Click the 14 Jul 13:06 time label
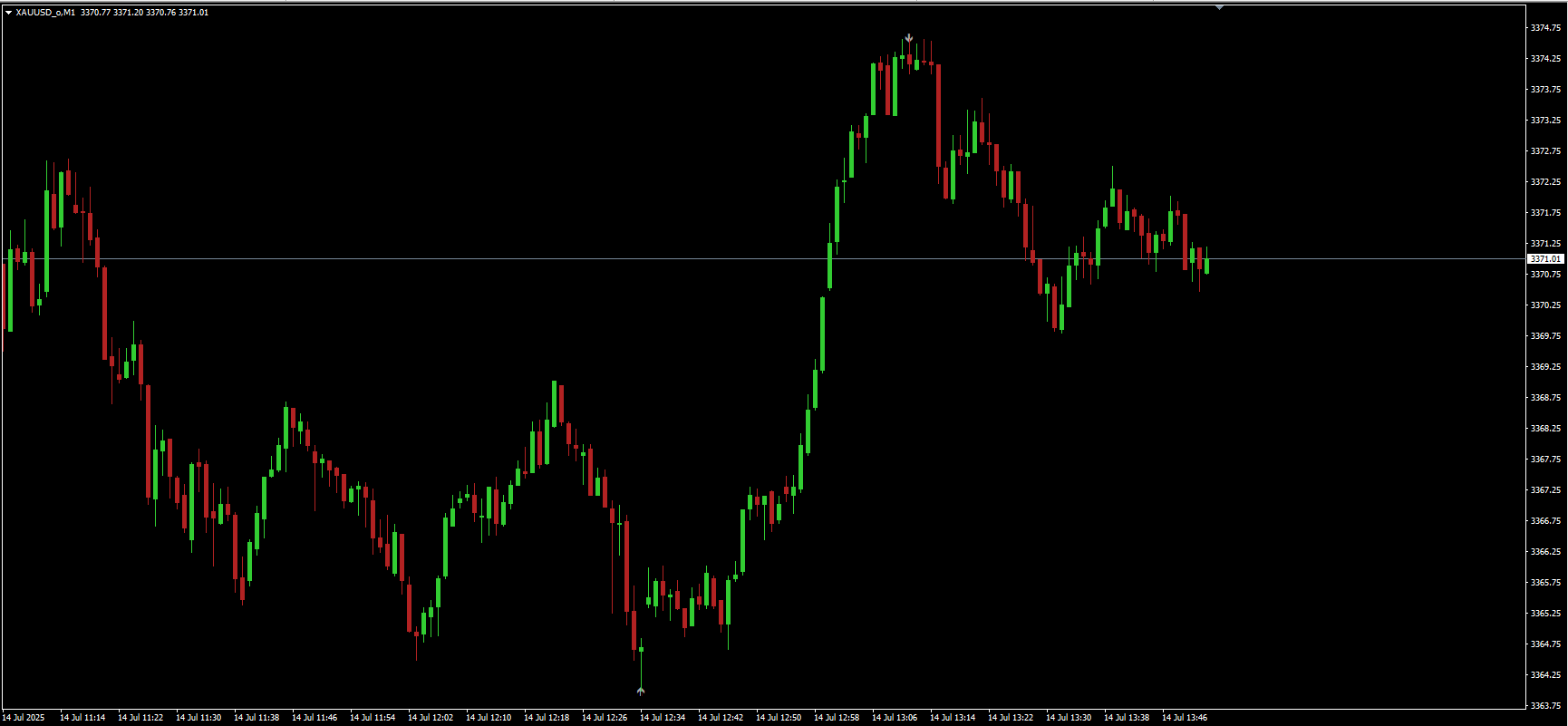 895,718
